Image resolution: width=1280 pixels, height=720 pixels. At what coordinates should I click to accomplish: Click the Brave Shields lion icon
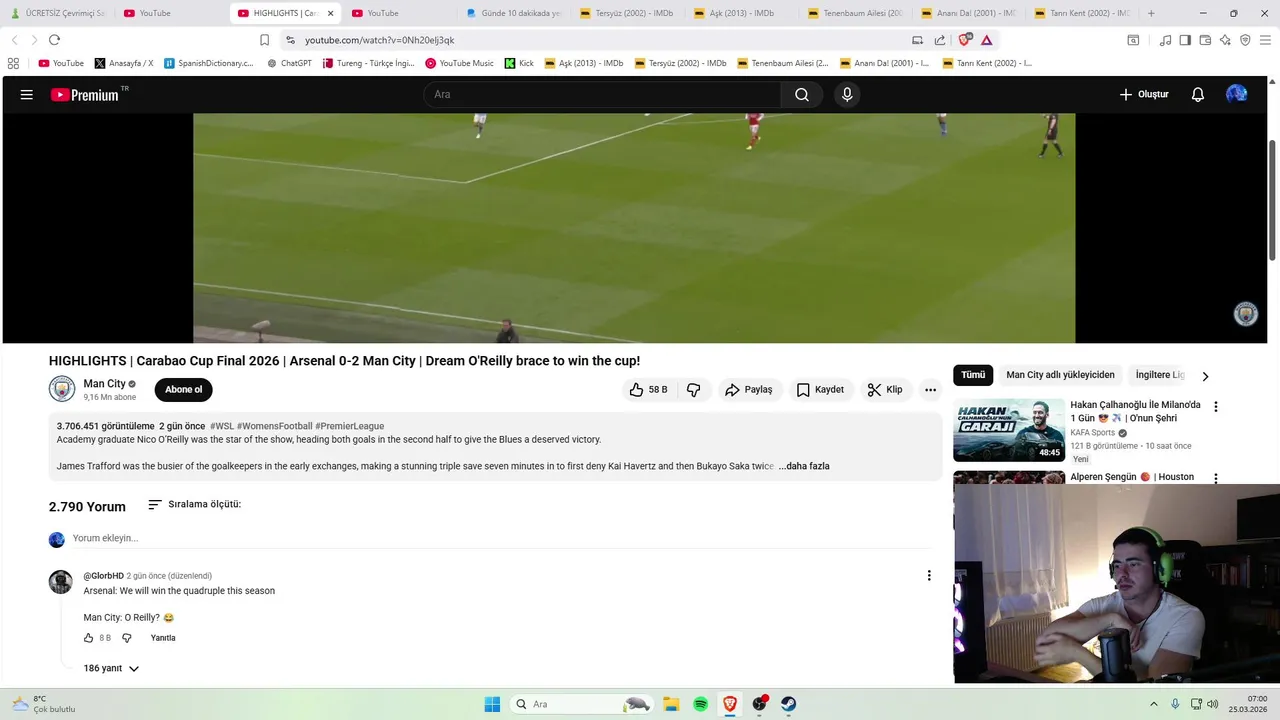click(965, 40)
